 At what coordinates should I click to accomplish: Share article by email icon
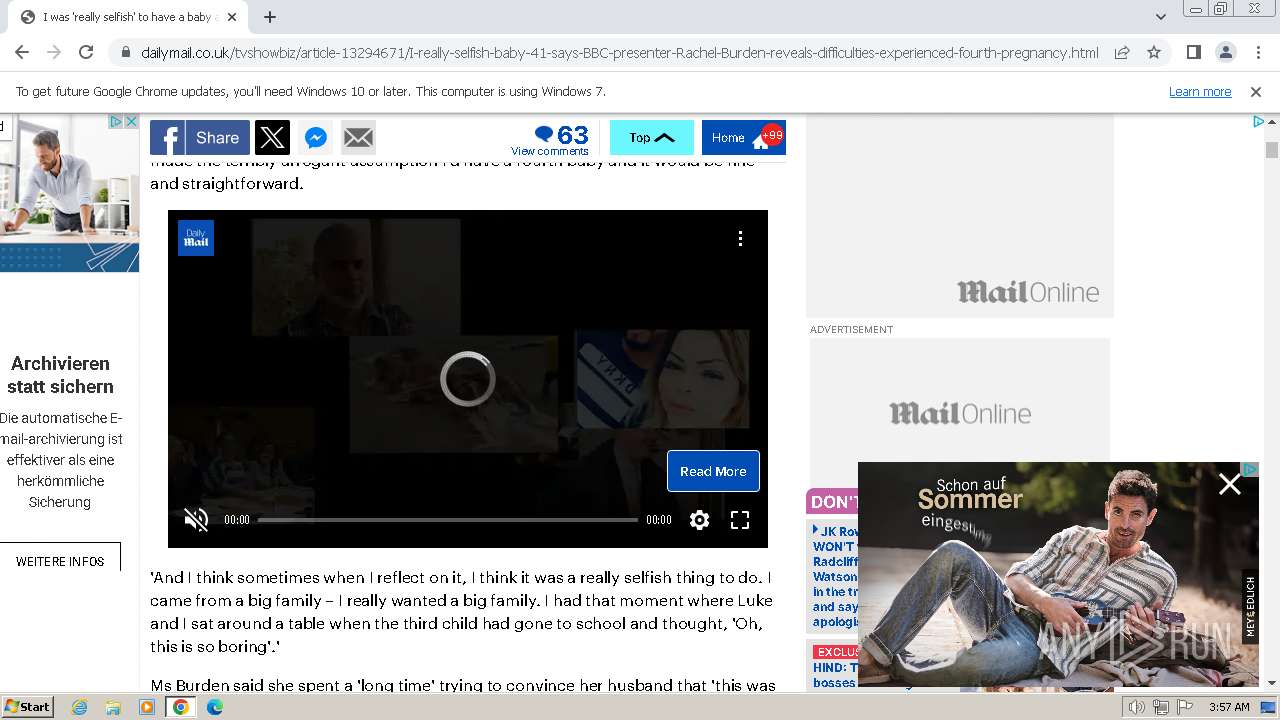coord(358,138)
